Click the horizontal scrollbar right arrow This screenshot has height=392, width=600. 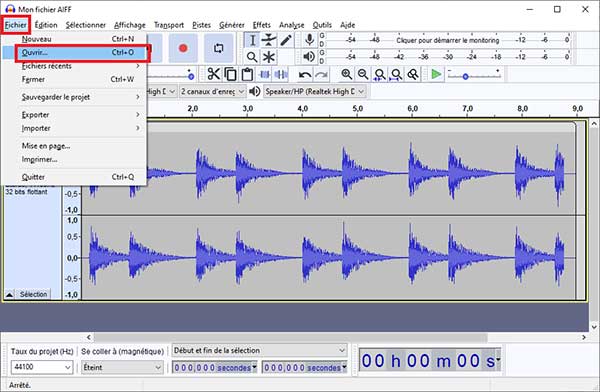[584, 337]
